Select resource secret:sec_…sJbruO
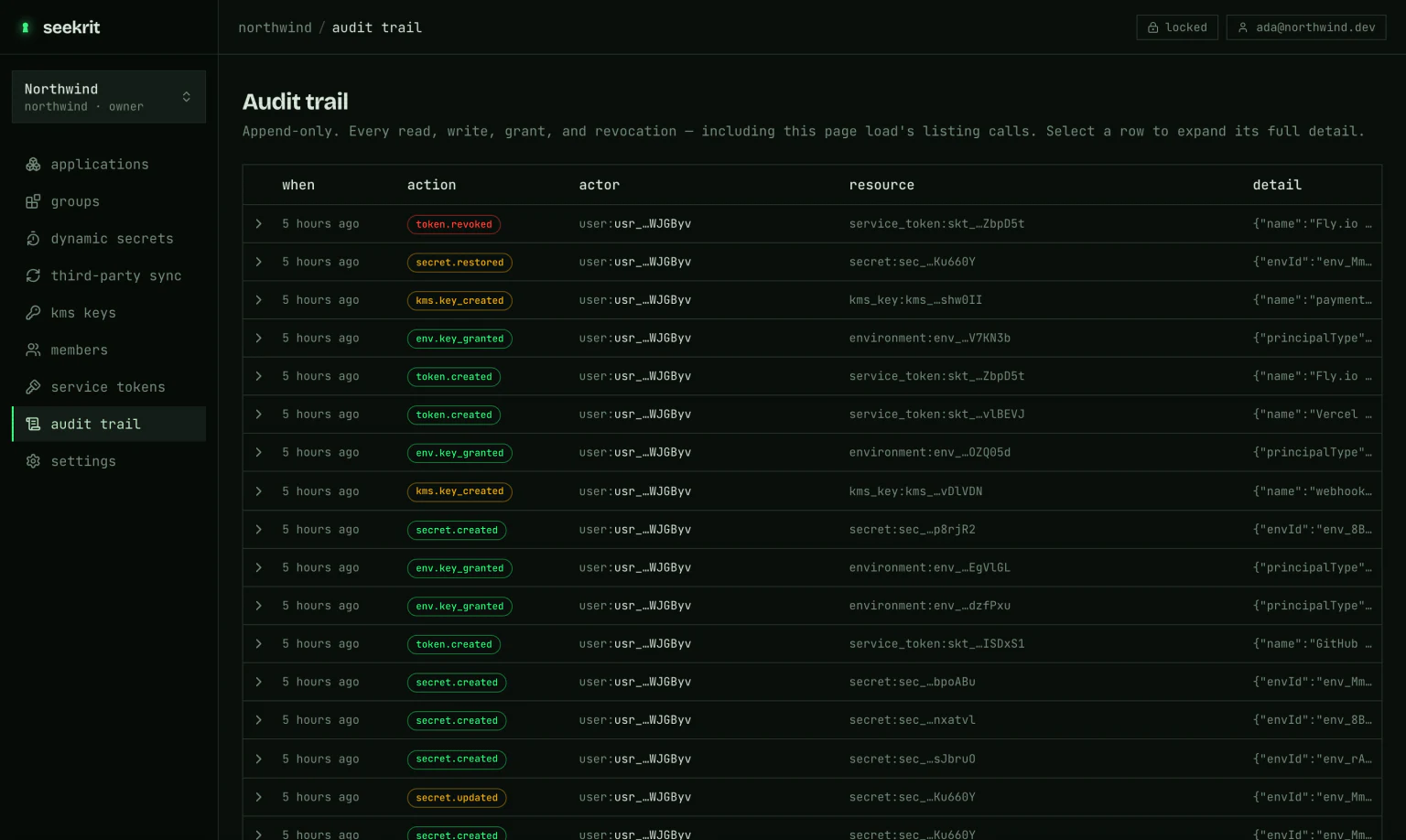This screenshot has width=1406, height=840. (912, 759)
